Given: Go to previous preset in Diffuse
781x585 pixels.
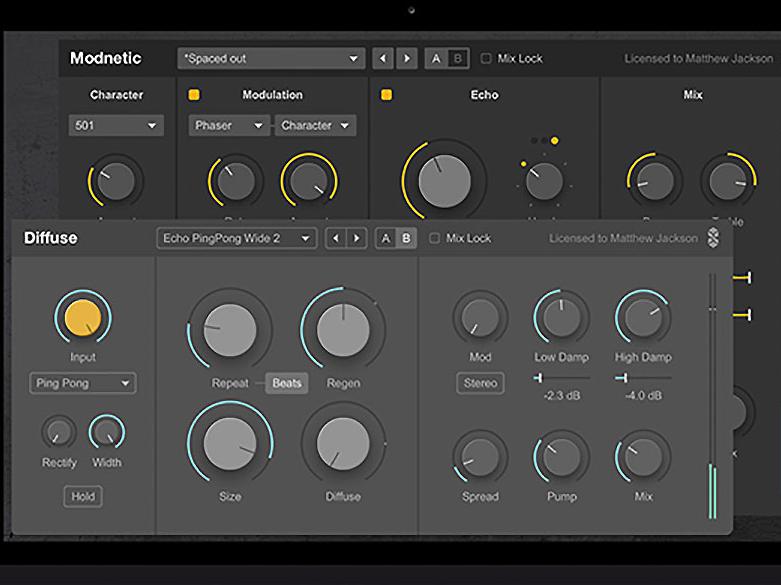Looking at the screenshot, I should coord(336,238).
